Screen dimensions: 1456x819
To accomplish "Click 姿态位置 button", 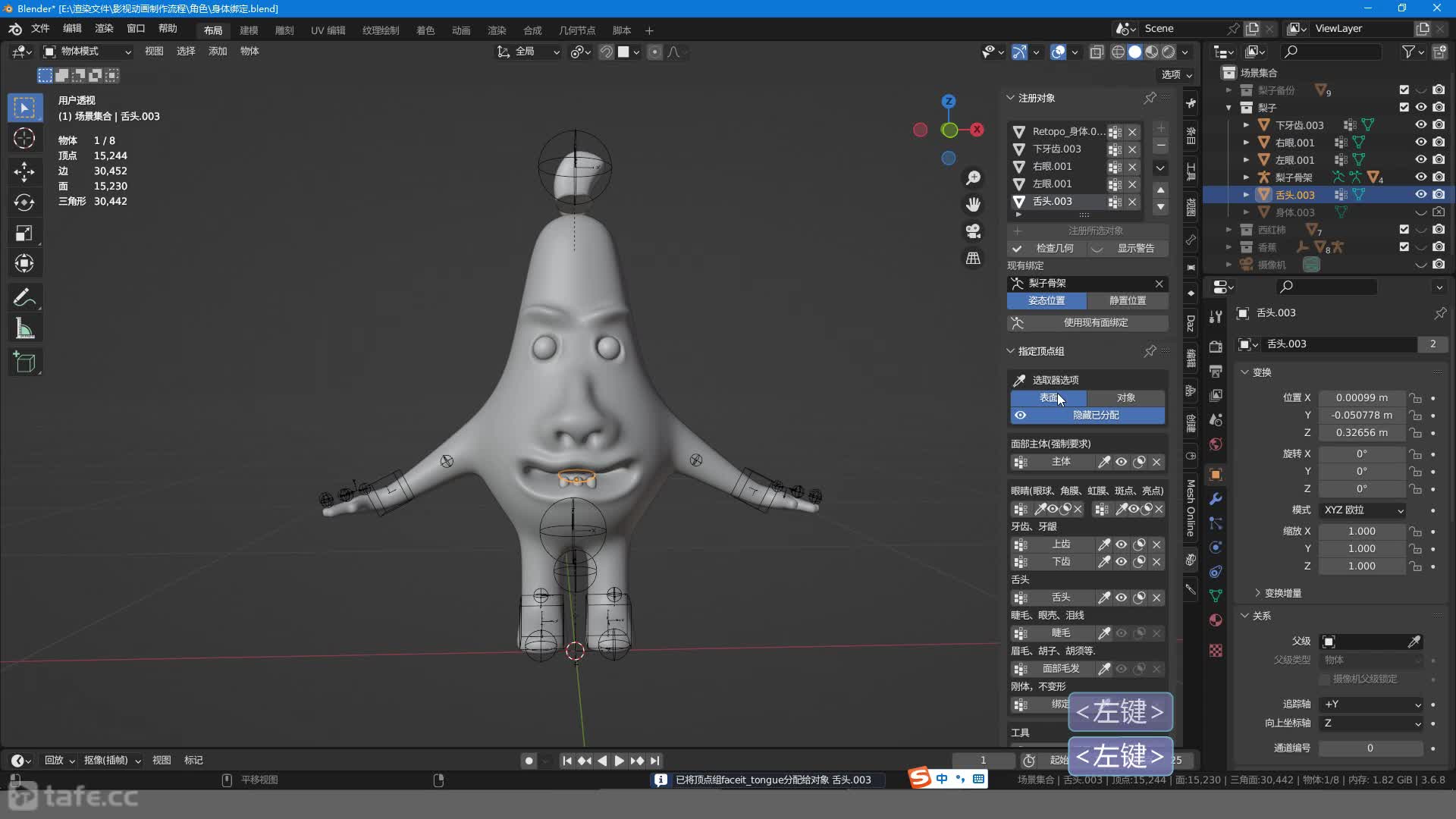I will point(1046,301).
